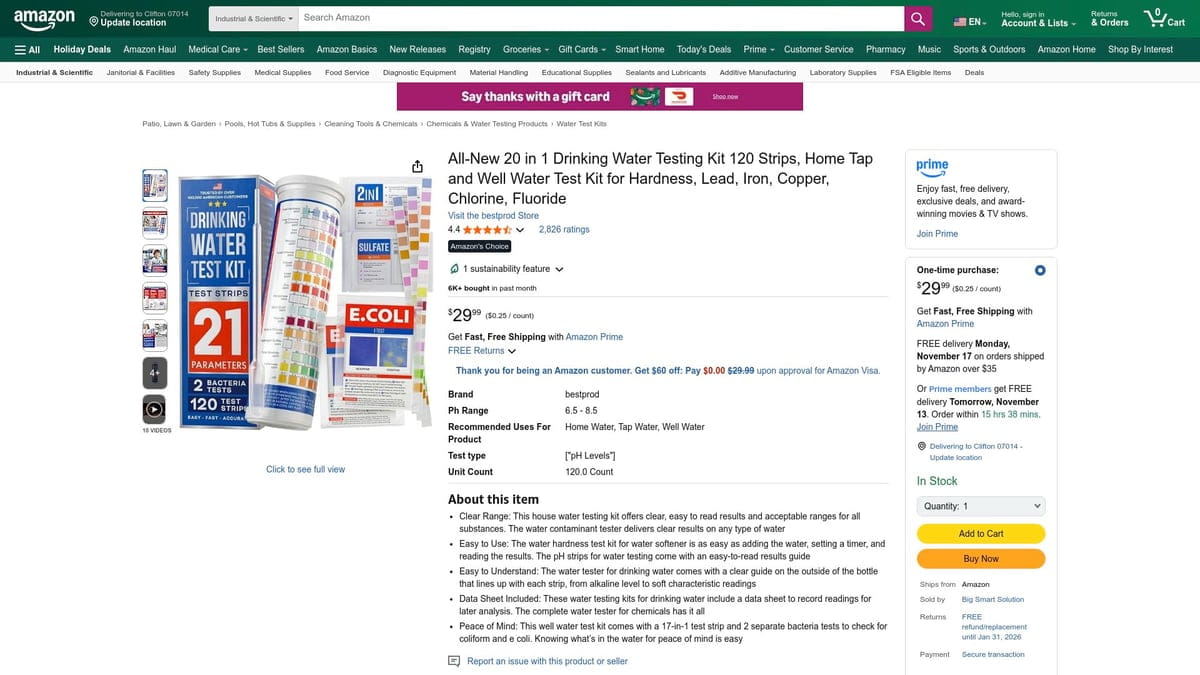Click the Report an issue speech icon
The height and width of the screenshot is (675, 1200).
454,661
